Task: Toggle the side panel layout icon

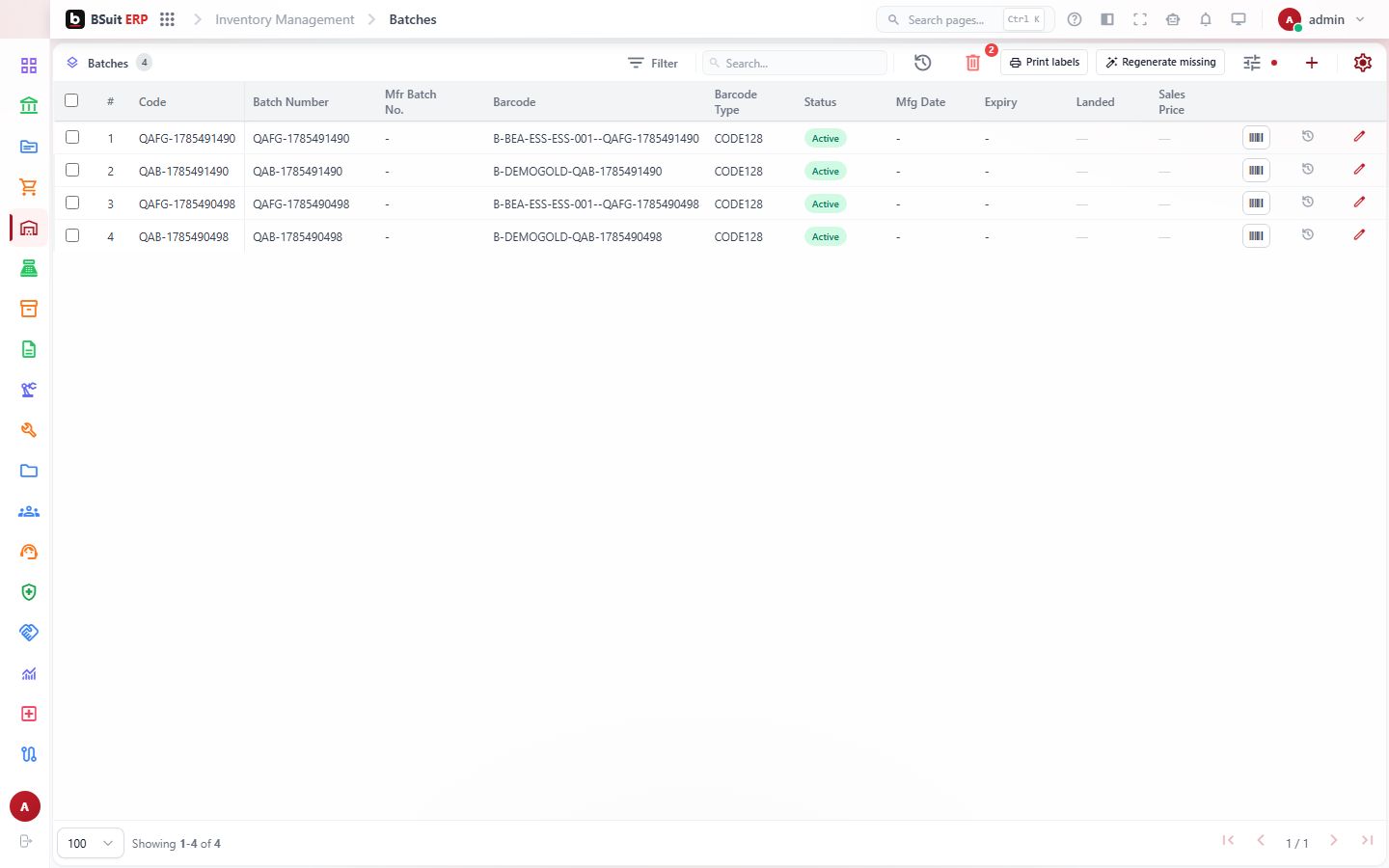Action: click(1107, 19)
